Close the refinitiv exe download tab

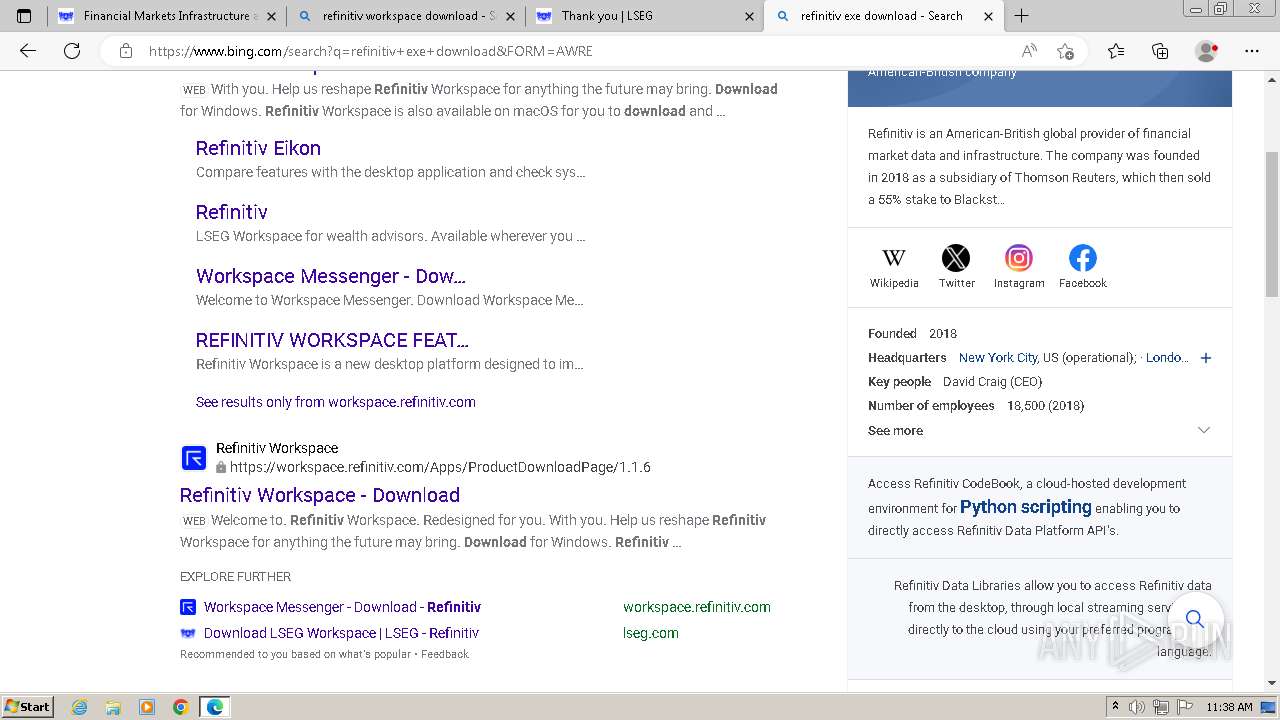(989, 16)
